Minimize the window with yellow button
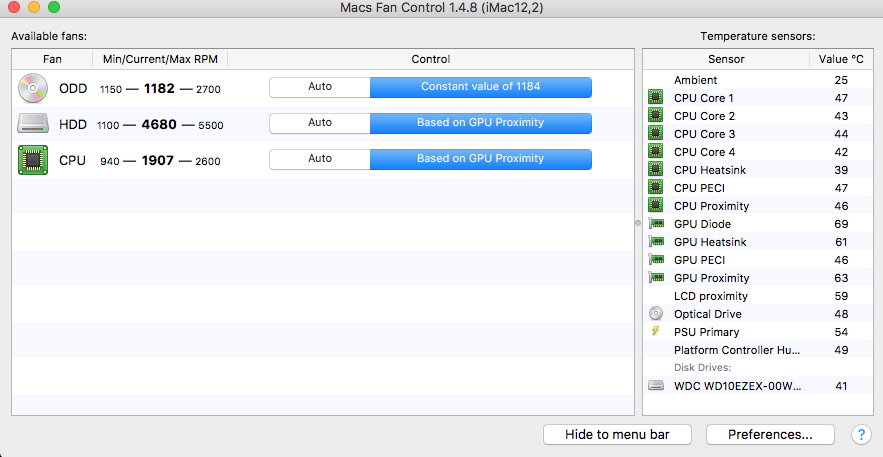The height and width of the screenshot is (457, 883). 34,7
